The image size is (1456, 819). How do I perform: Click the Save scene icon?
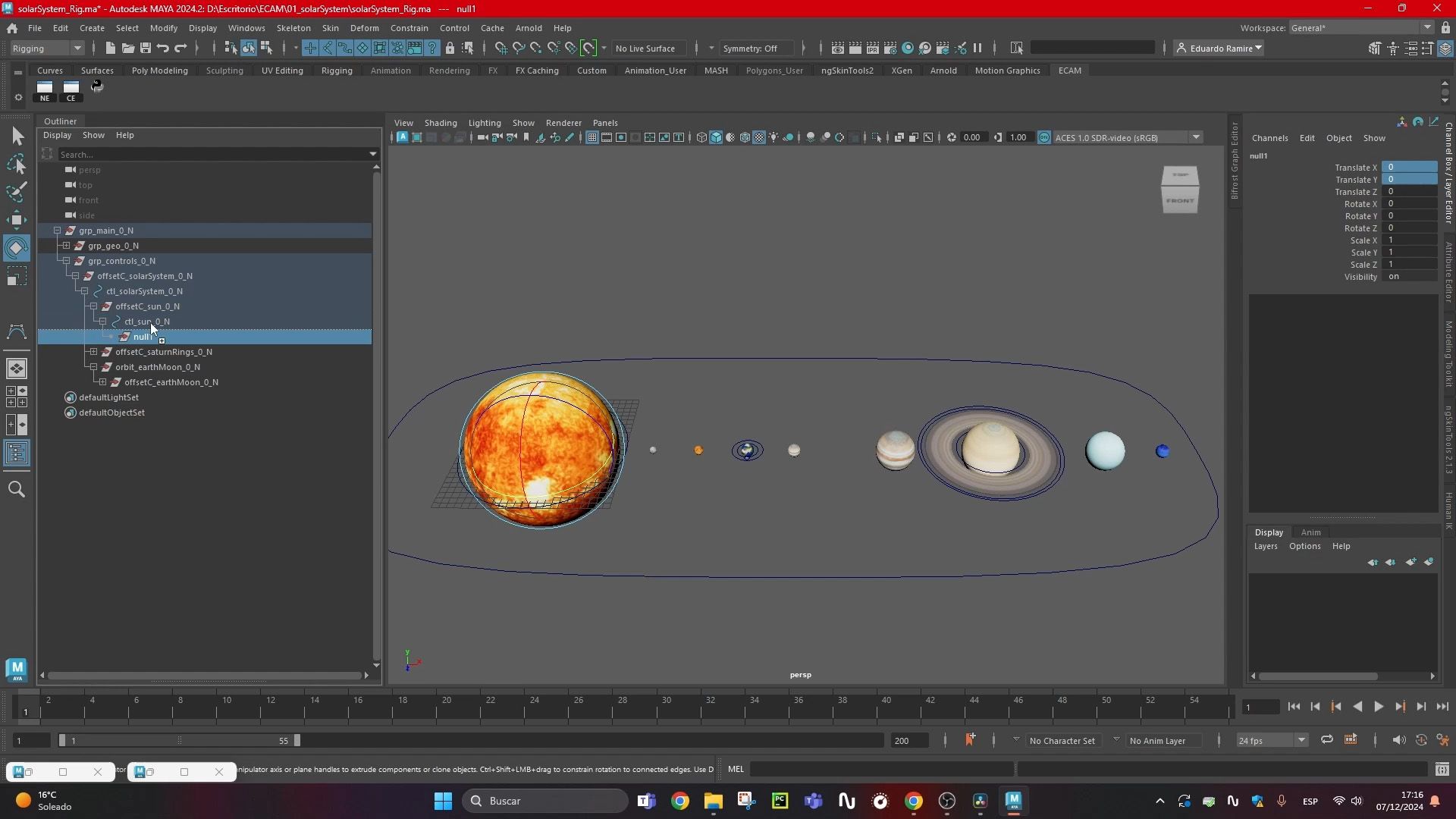coord(146,48)
